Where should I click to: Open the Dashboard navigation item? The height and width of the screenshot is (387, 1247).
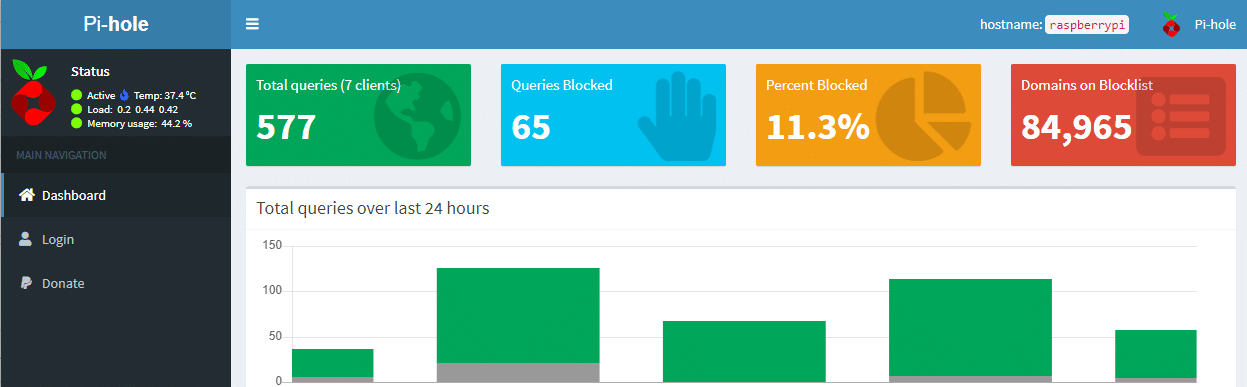click(116, 195)
